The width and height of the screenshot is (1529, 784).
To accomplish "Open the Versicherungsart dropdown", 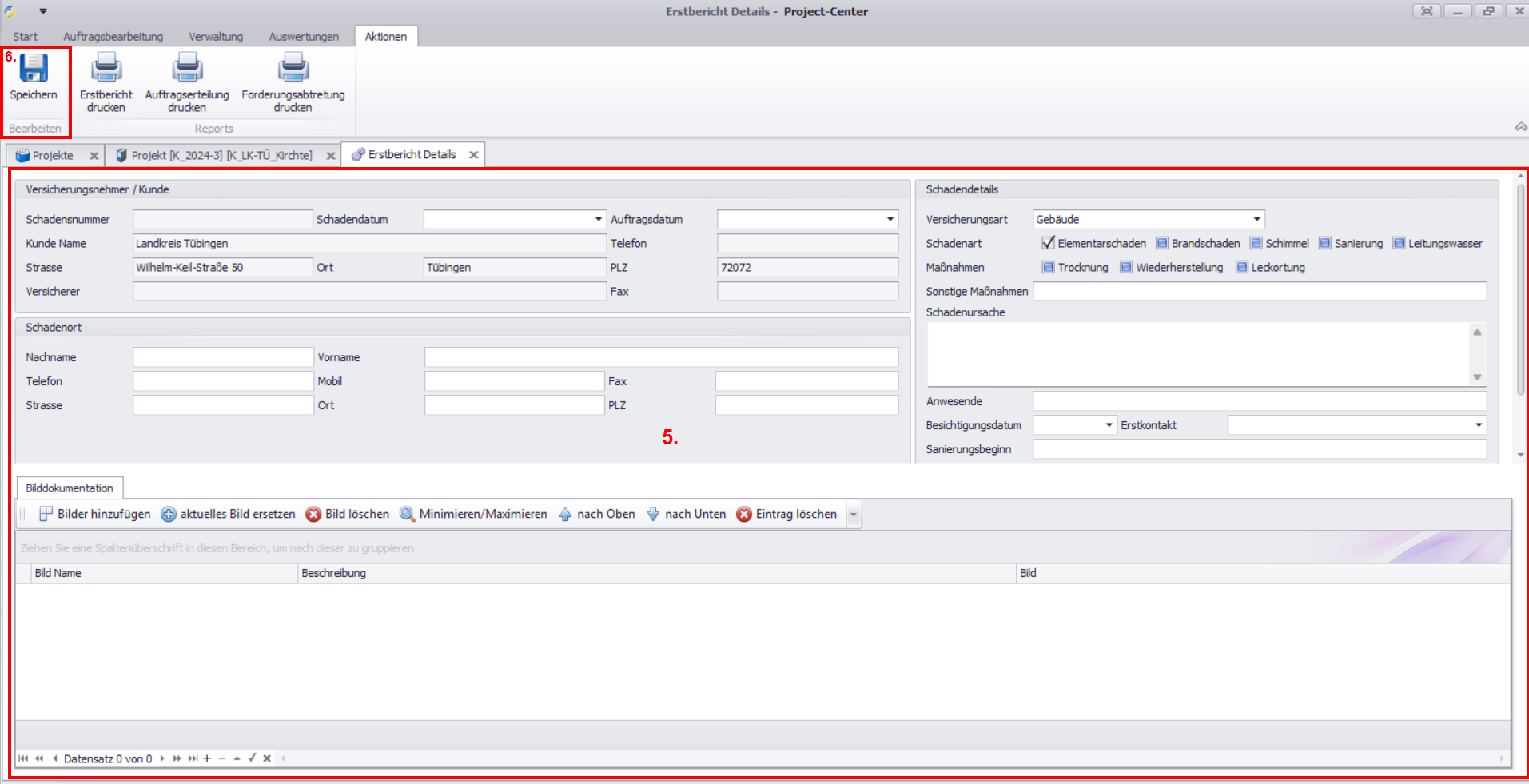I will click(1256, 219).
